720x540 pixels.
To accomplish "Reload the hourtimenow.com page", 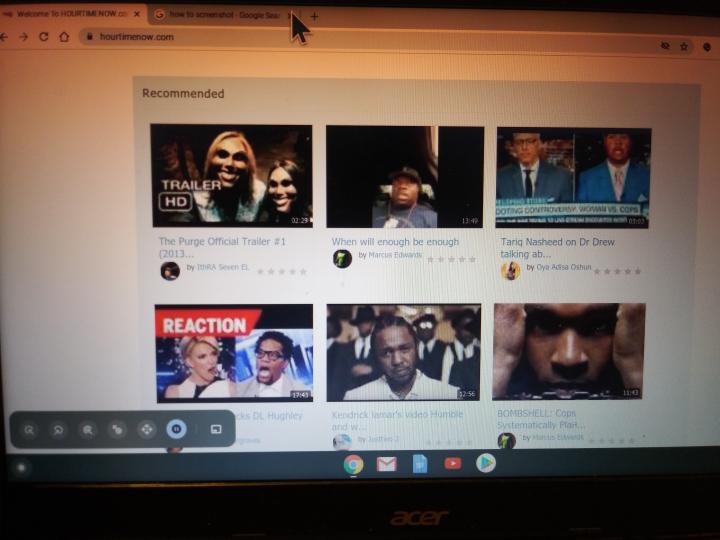I will coord(44,37).
